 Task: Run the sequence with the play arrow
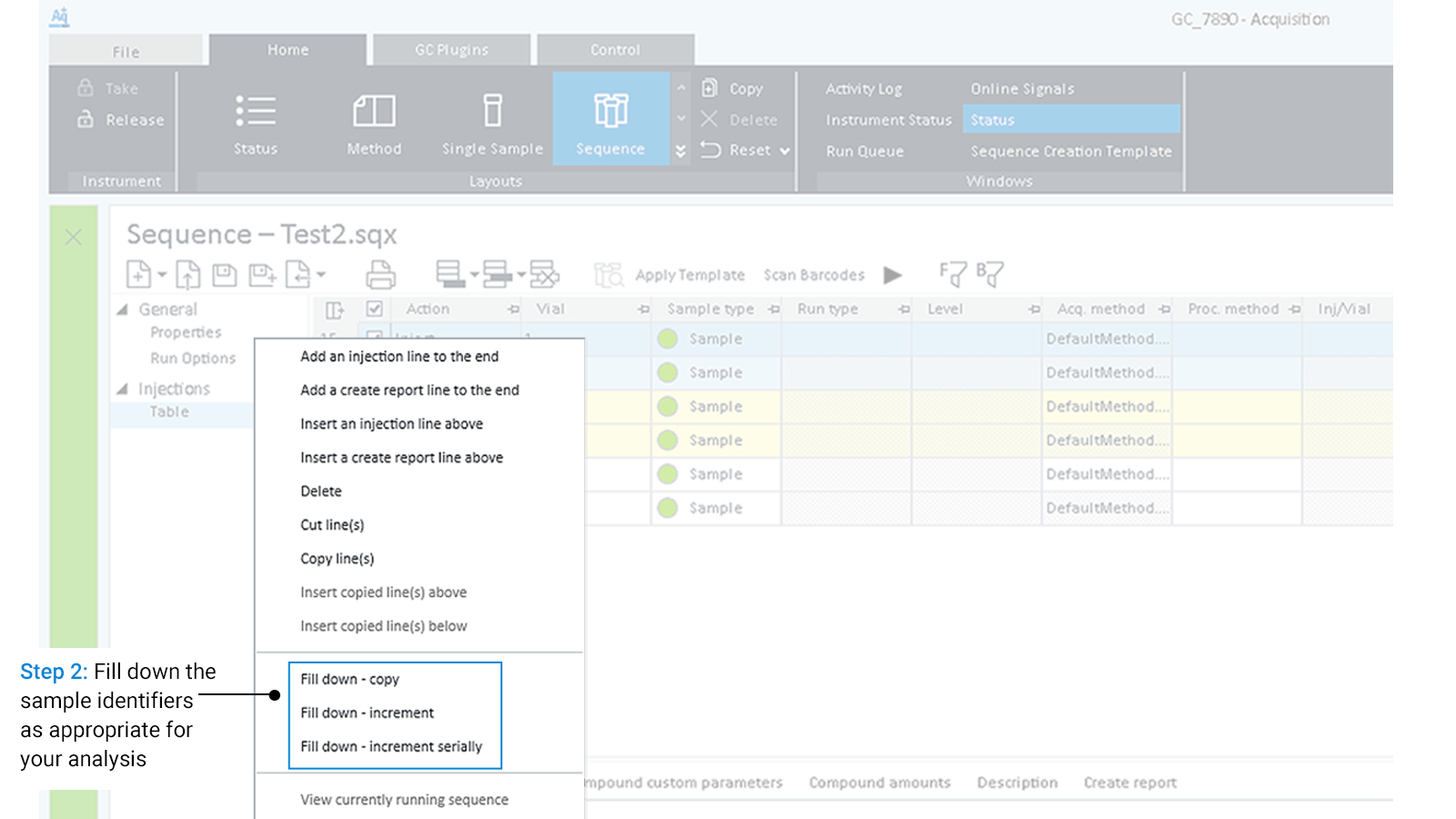893,275
